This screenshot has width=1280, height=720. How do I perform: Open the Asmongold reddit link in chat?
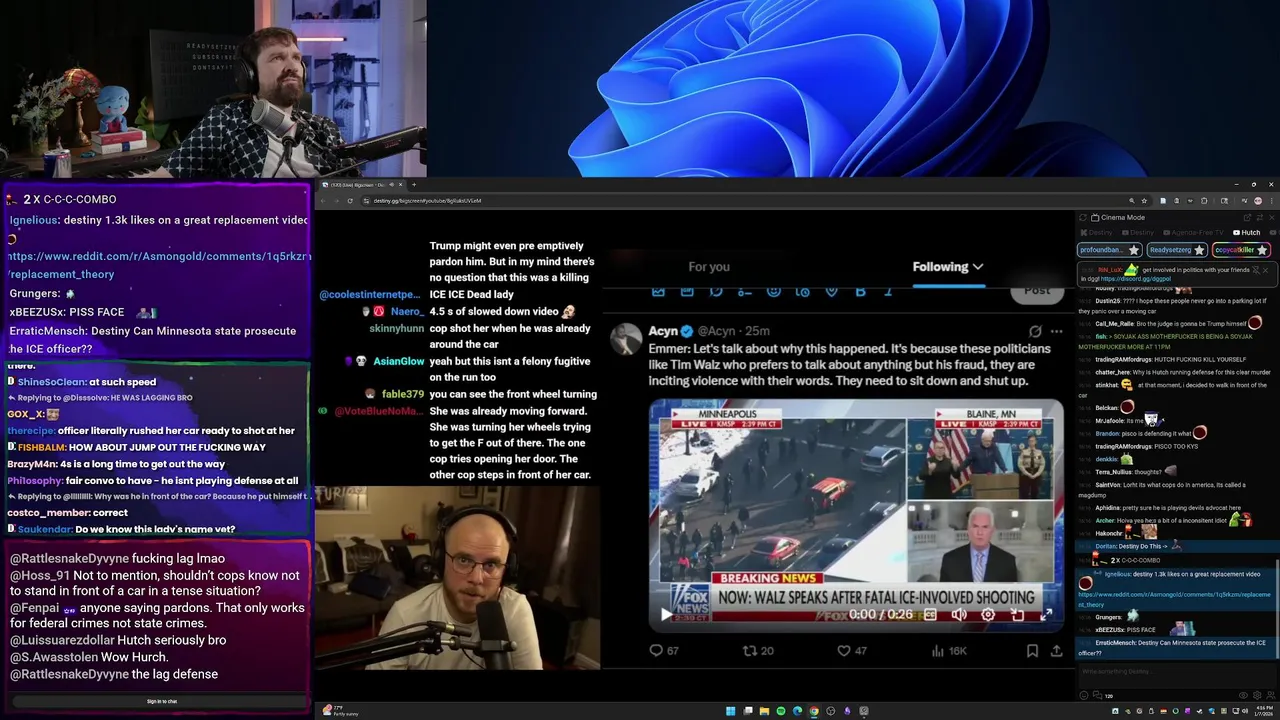click(x=1174, y=599)
